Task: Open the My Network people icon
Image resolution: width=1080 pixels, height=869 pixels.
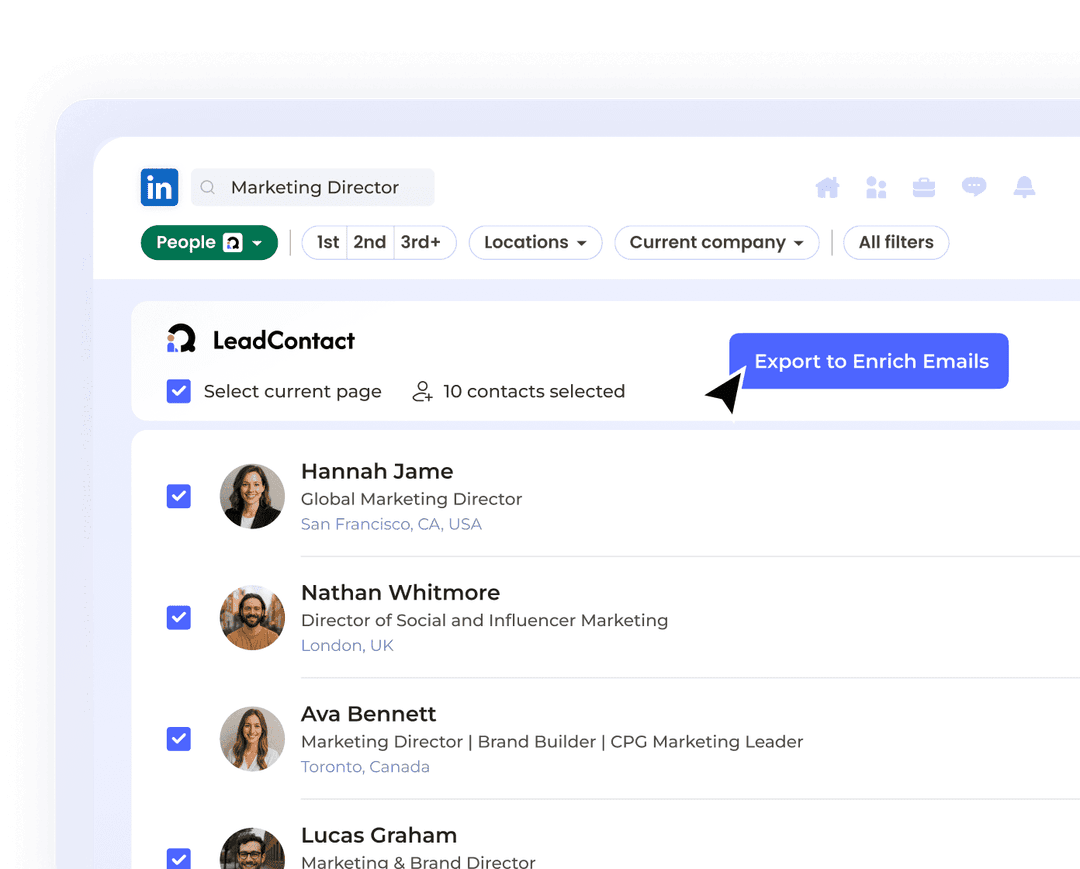Action: point(876,187)
